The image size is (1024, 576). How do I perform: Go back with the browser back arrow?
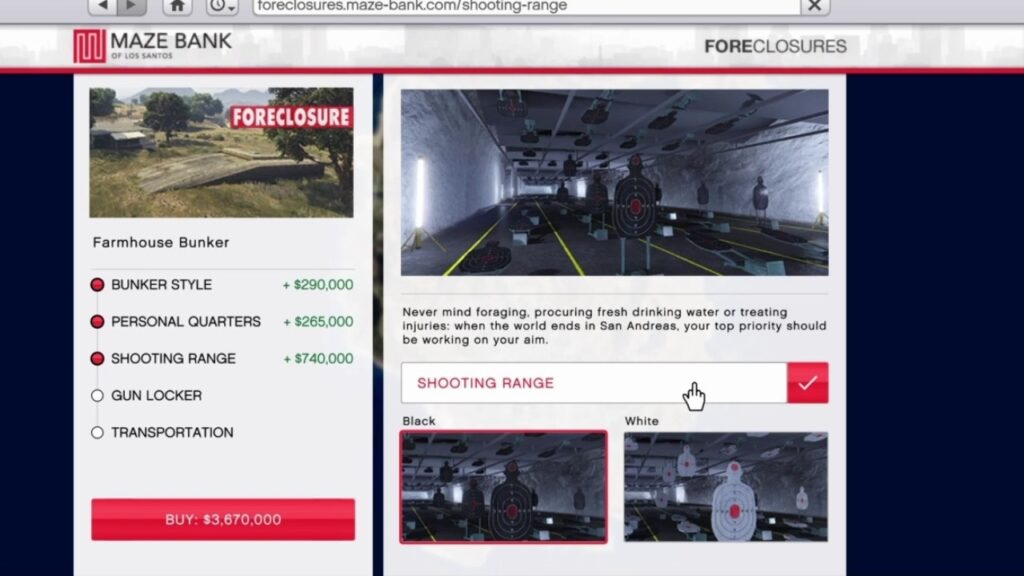(x=102, y=7)
